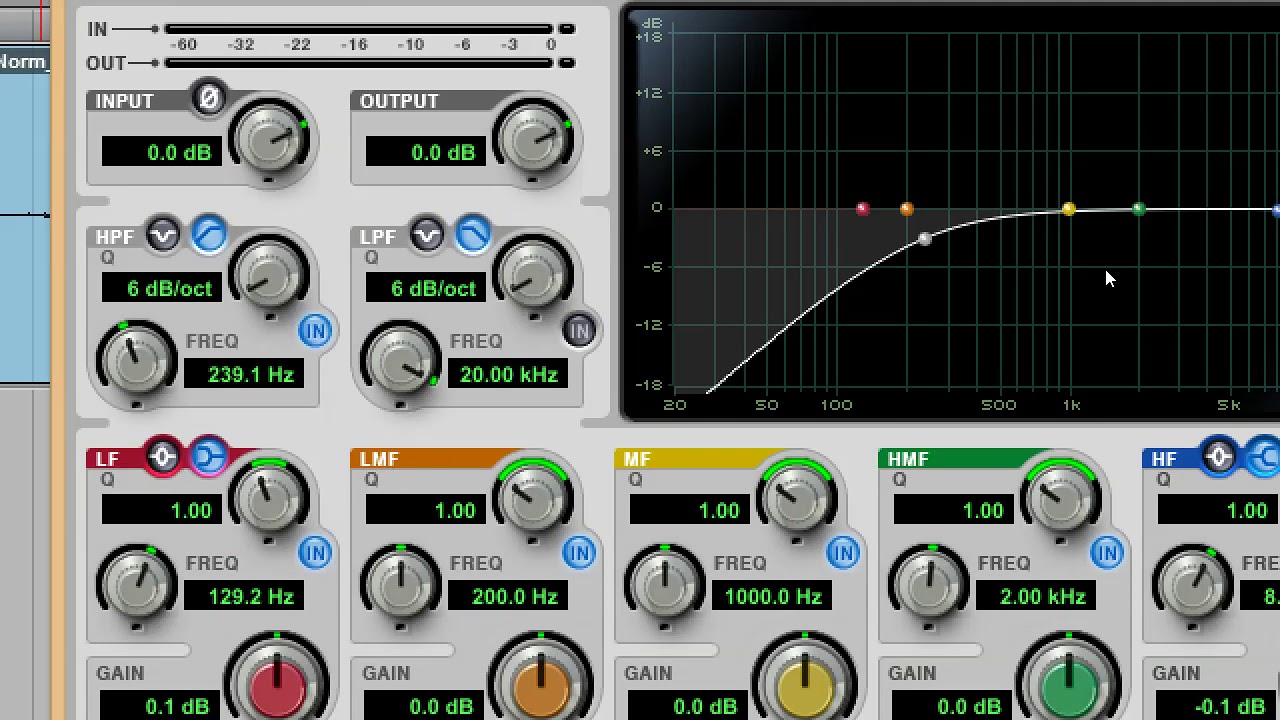The height and width of the screenshot is (720, 1280).
Task: Click the OUTPUT gain knob
Action: pos(533,140)
